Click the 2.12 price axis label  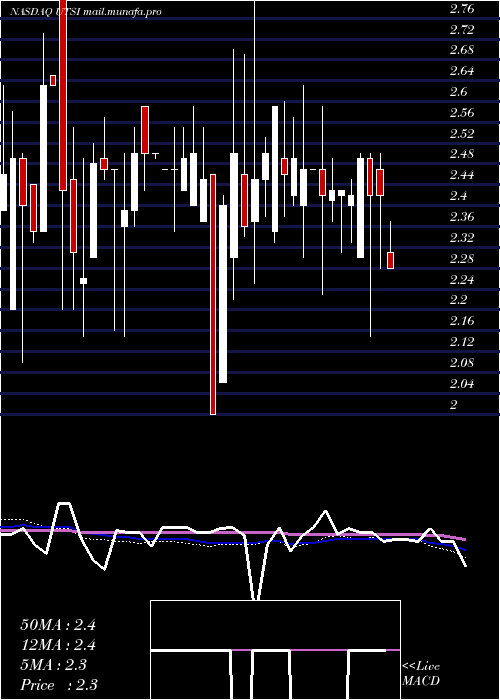(462, 342)
